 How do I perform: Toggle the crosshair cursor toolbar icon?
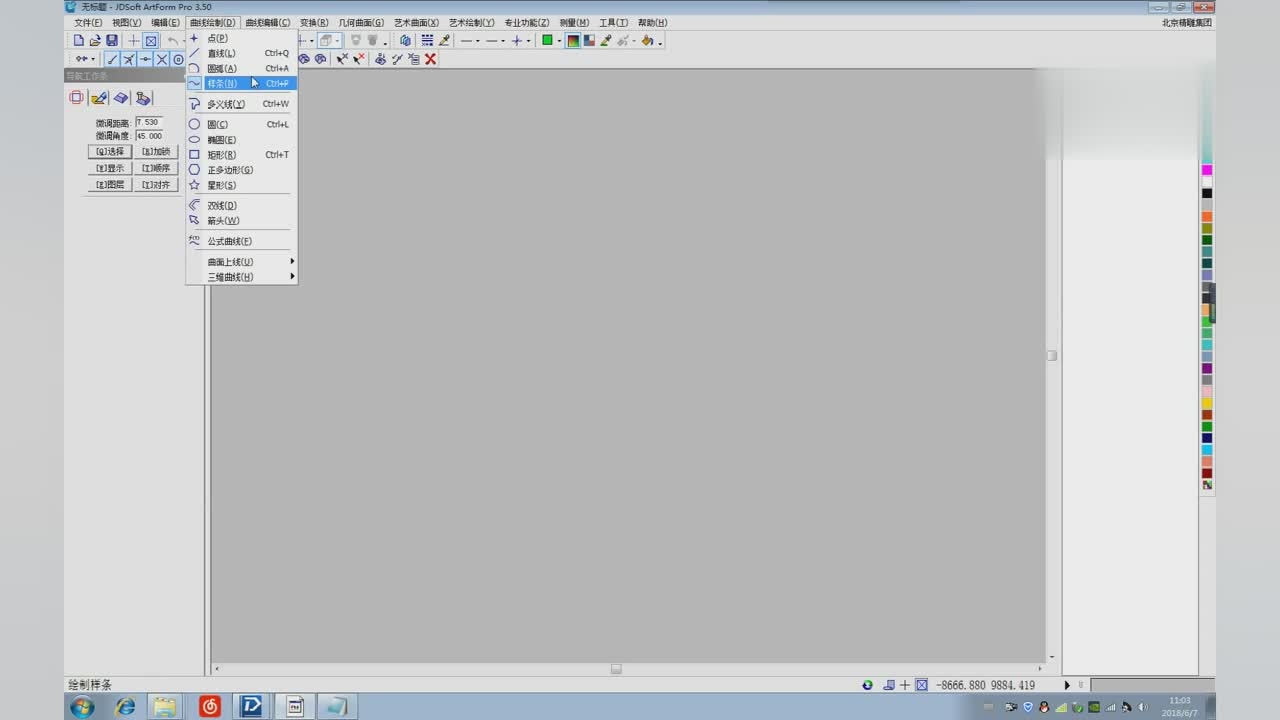(x=133, y=41)
